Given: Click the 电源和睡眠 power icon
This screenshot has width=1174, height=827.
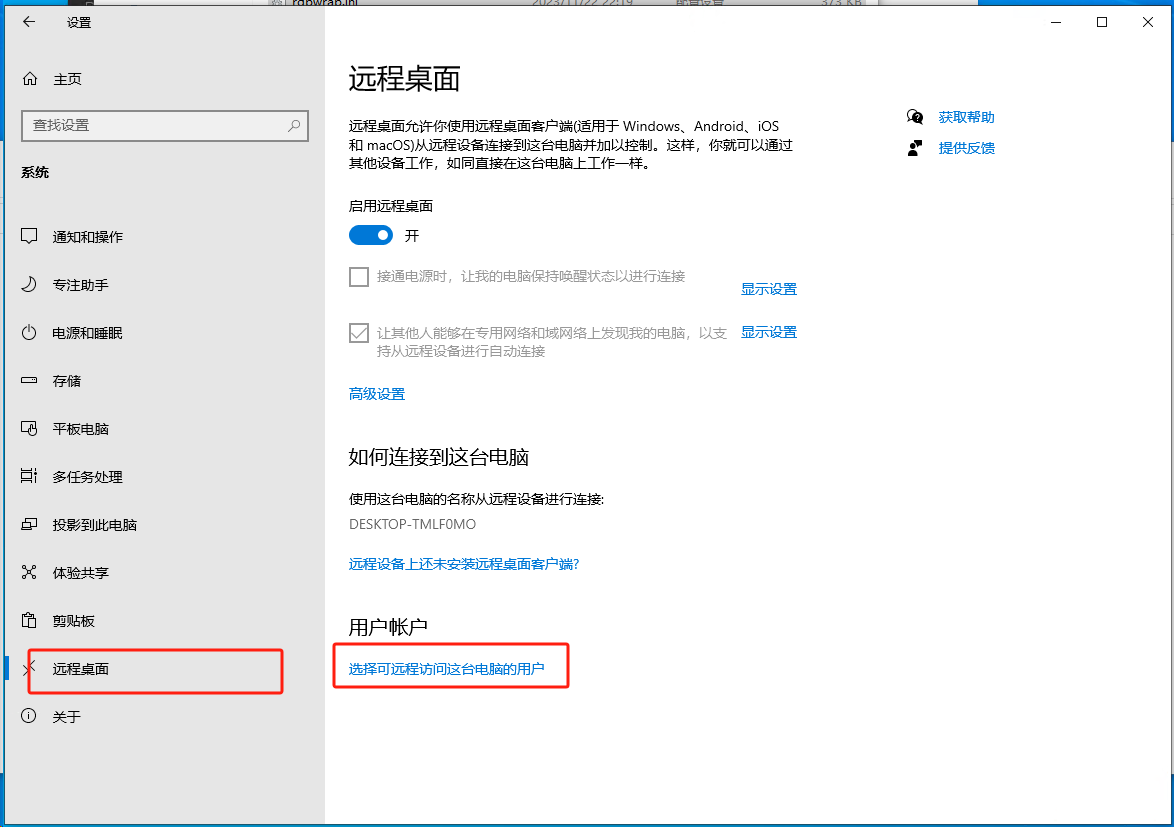Looking at the screenshot, I should [x=29, y=332].
